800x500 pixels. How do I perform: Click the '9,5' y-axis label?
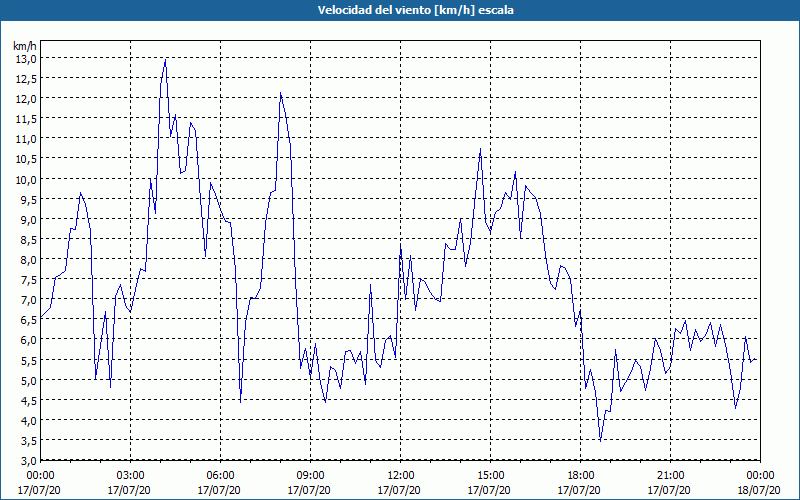pos(28,199)
